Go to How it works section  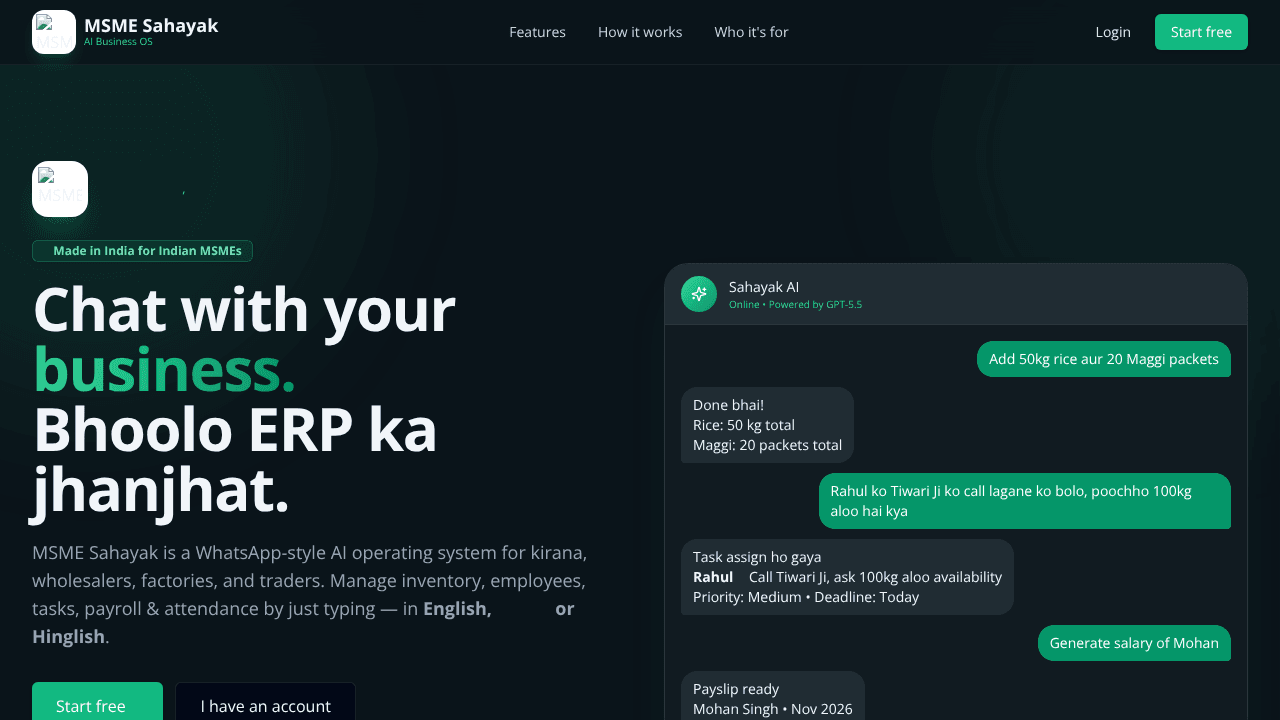(x=640, y=32)
